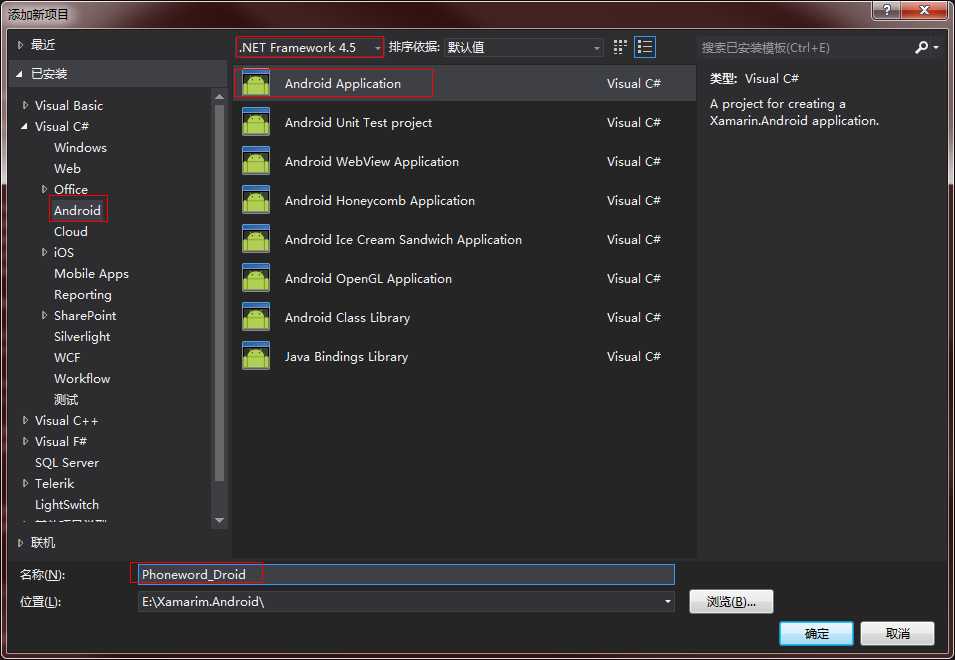This screenshot has width=955, height=660.
Task: Select the Android Application template name
Action: click(x=343, y=83)
